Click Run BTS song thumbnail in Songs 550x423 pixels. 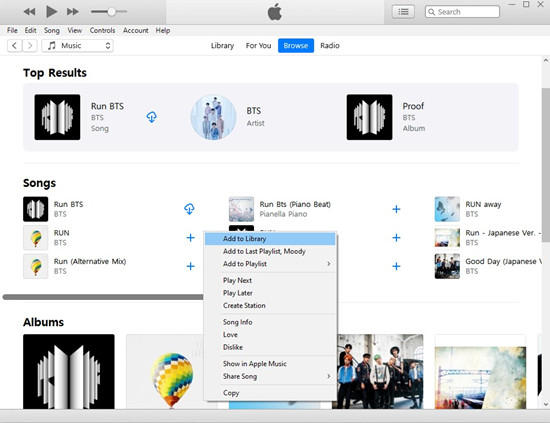pyautogui.click(x=35, y=209)
